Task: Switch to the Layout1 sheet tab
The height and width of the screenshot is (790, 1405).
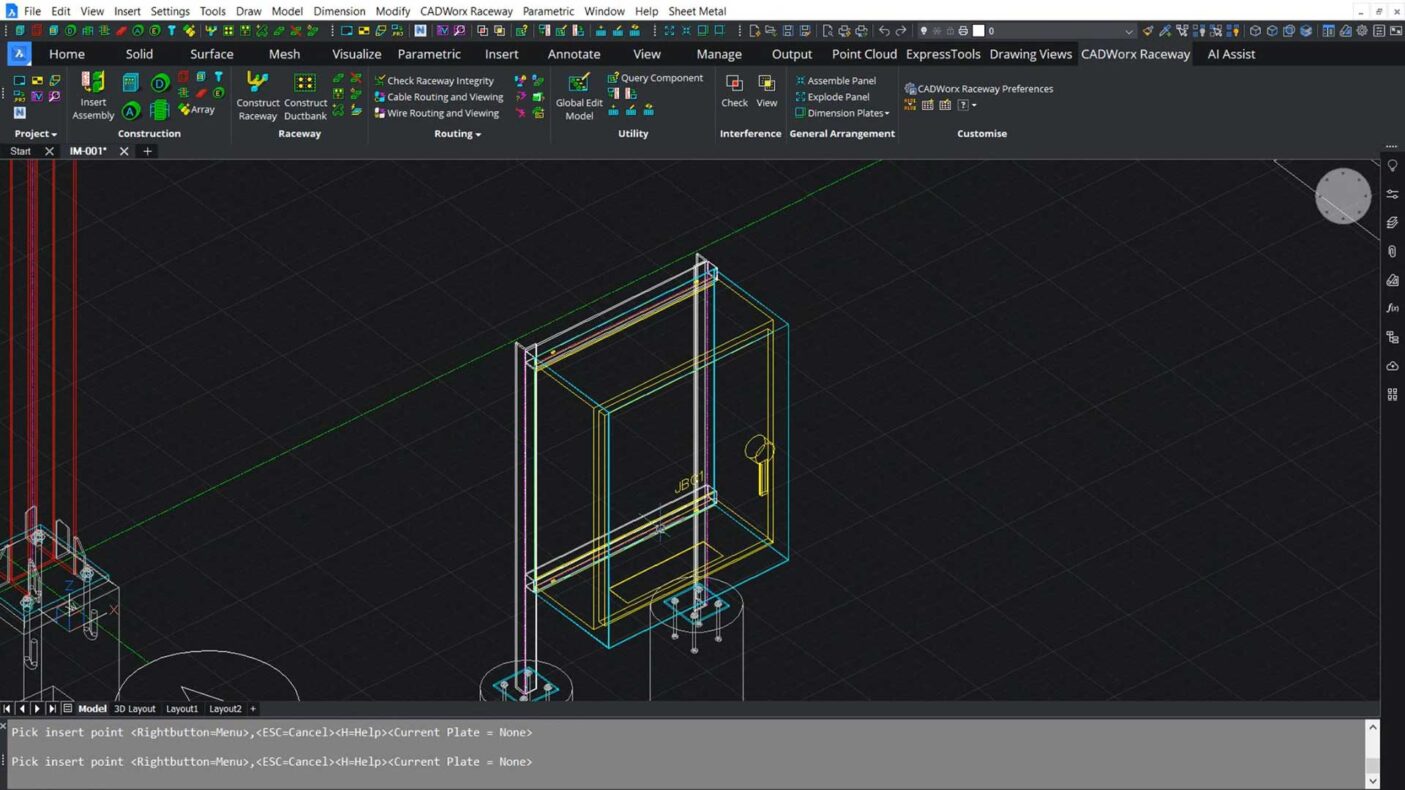Action: [181, 709]
